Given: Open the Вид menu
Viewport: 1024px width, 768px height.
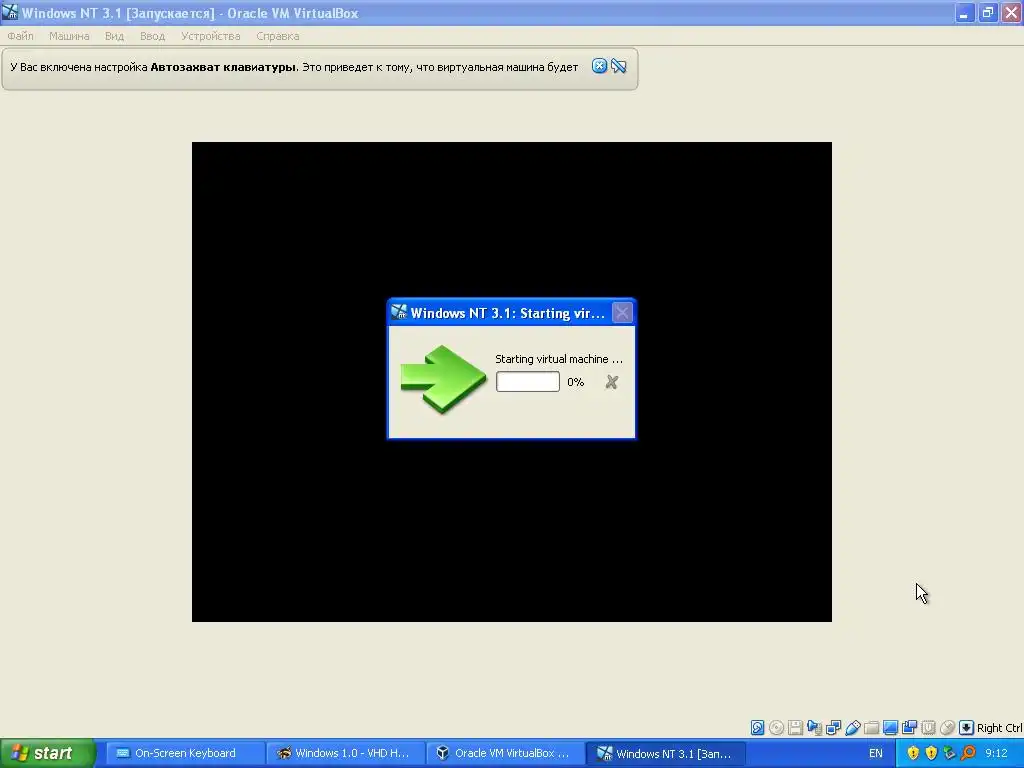Looking at the screenshot, I should click(114, 36).
